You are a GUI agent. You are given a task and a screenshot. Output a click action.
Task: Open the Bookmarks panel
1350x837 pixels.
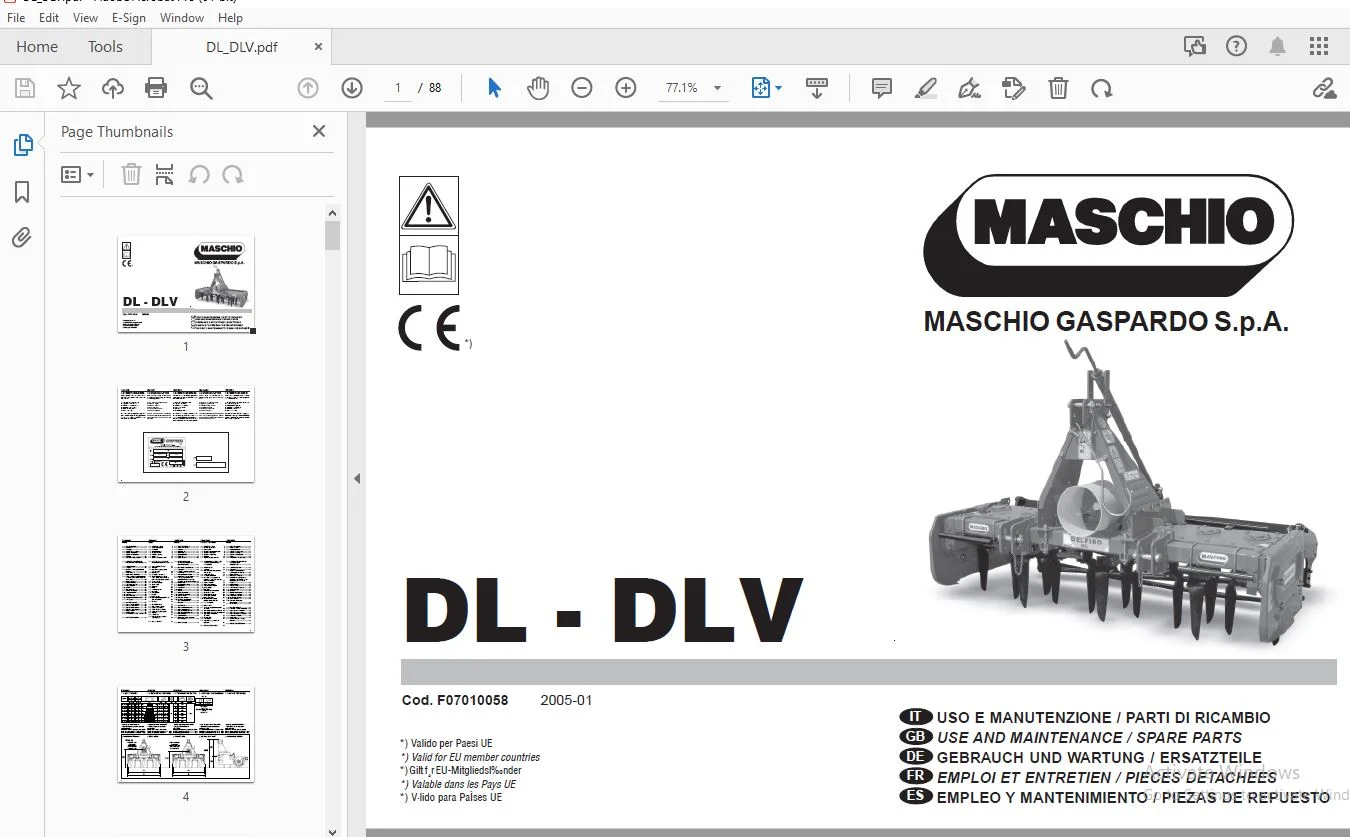(x=22, y=192)
